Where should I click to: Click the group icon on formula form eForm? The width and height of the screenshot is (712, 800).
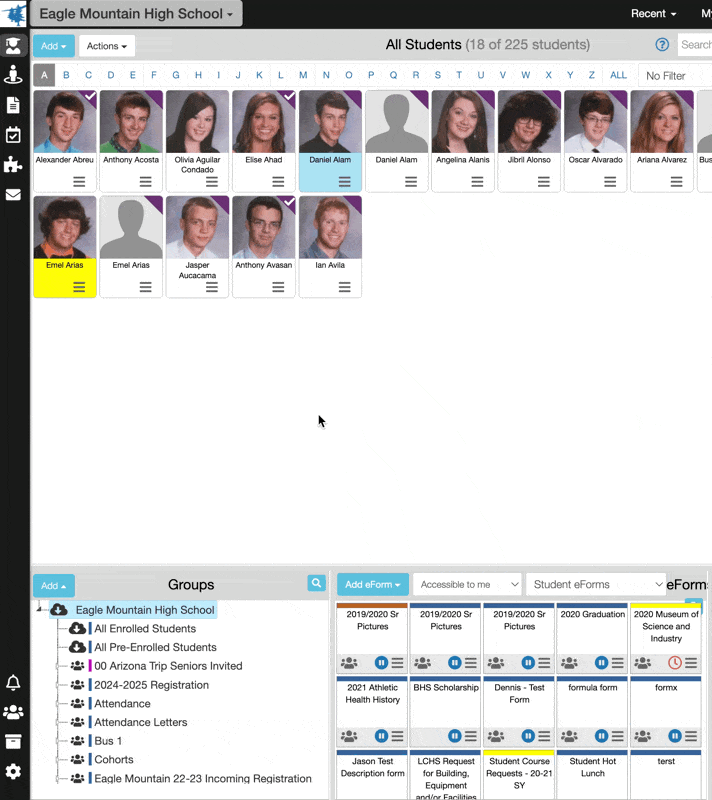569,736
